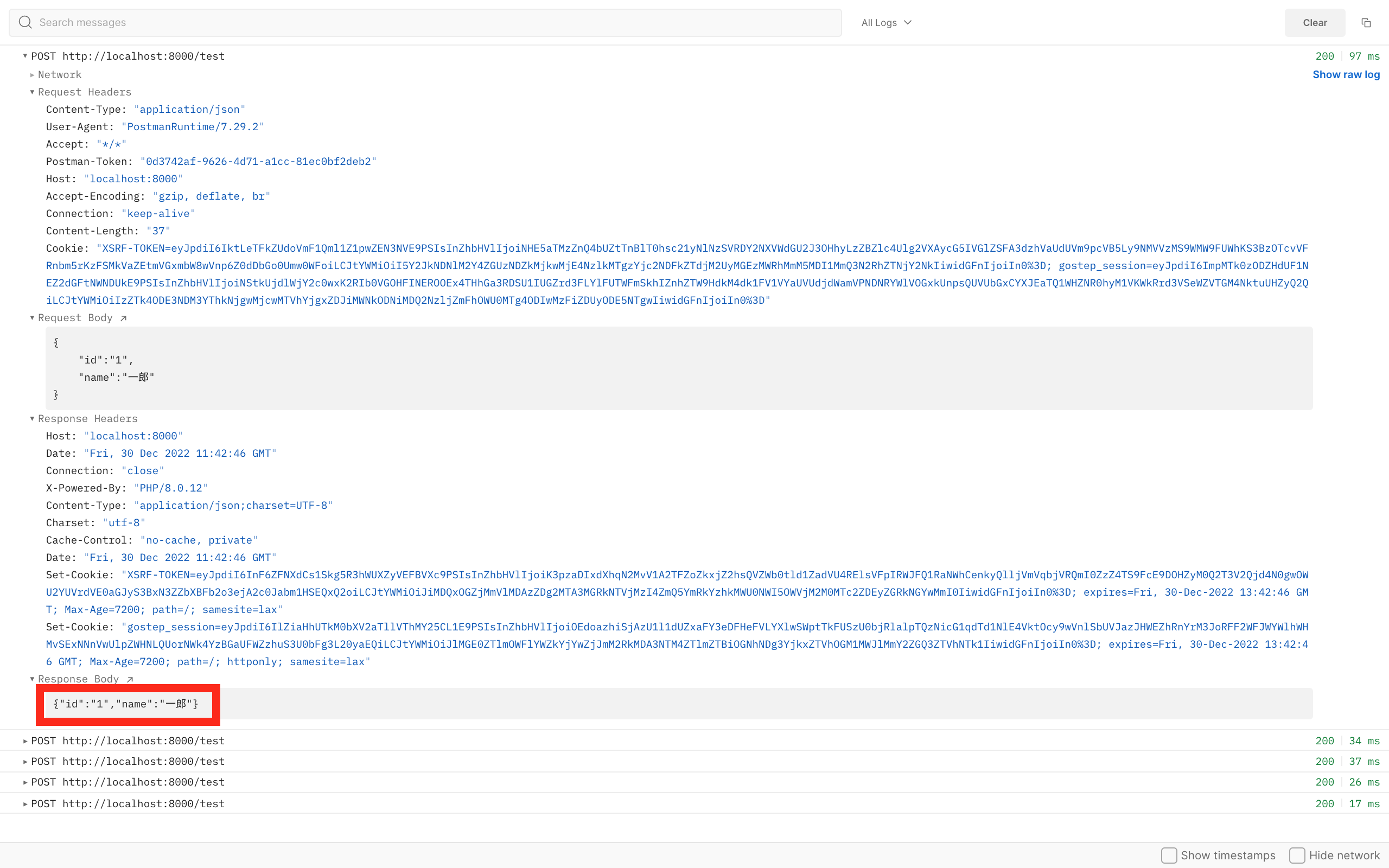Collapse the Request Body section

click(32, 317)
